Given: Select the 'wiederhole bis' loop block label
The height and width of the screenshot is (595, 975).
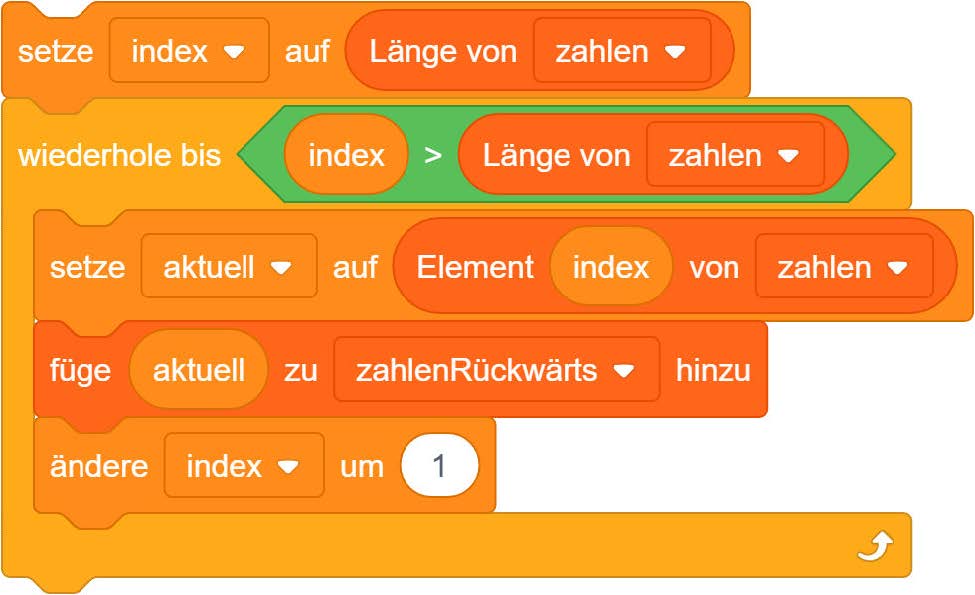Looking at the screenshot, I should [119, 156].
